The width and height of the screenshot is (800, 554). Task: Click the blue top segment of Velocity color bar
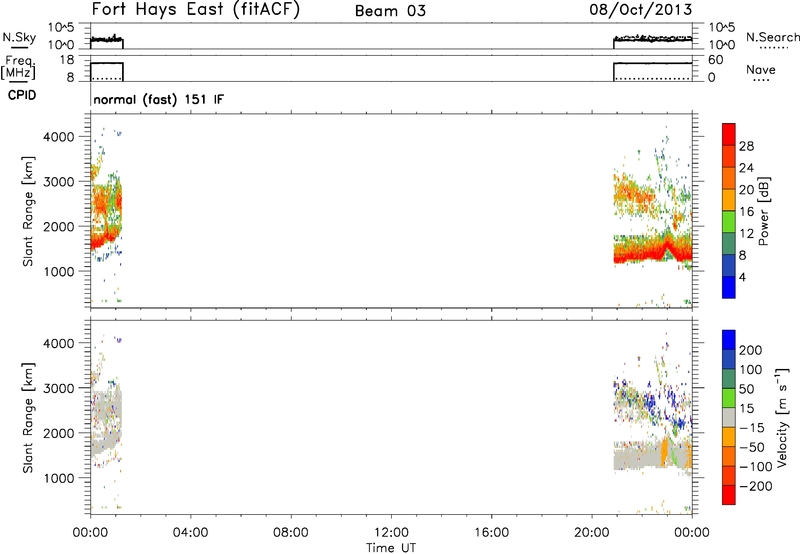click(x=729, y=340)
